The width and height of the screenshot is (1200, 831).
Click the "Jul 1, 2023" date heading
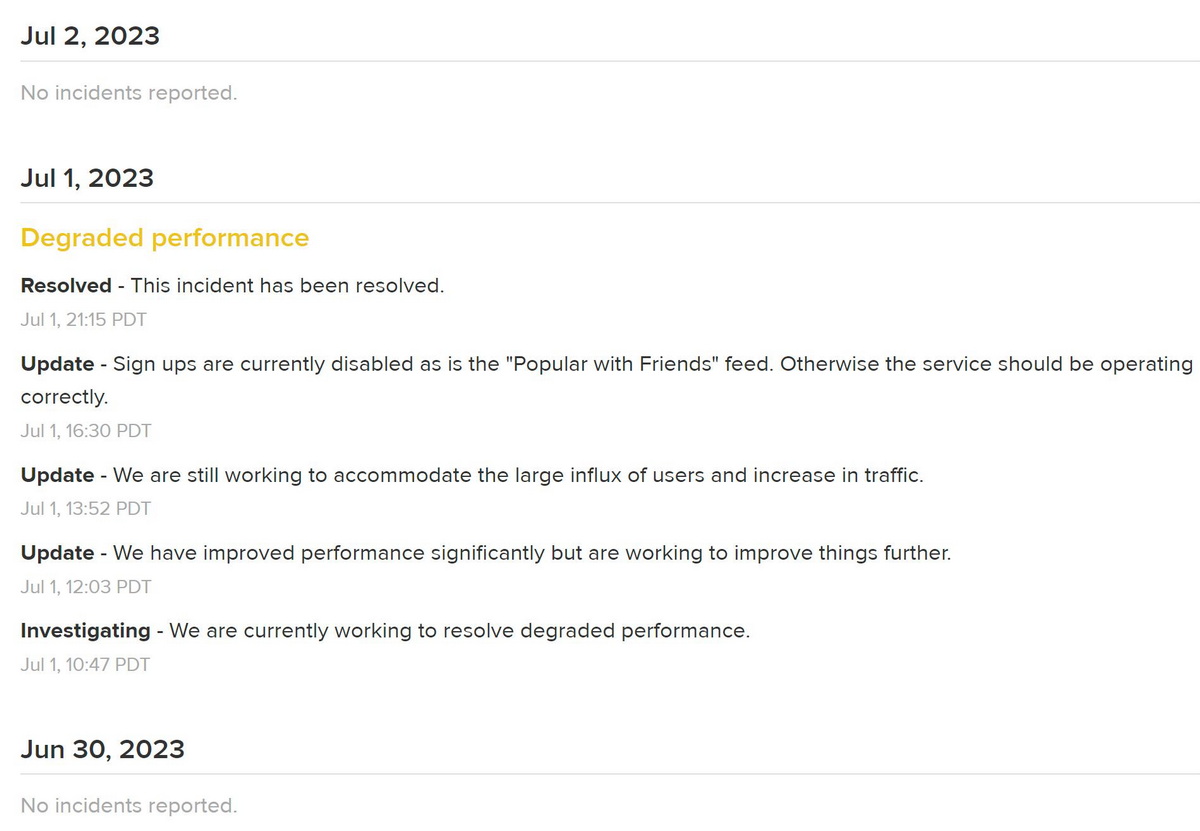87,178
